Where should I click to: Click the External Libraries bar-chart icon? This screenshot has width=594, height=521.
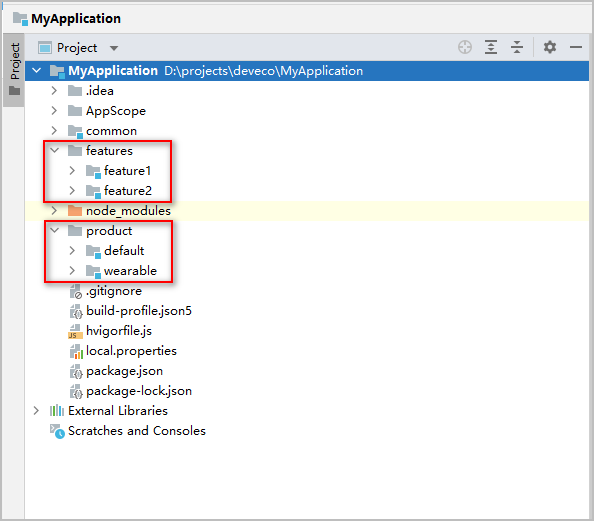[x=57, y=411]
